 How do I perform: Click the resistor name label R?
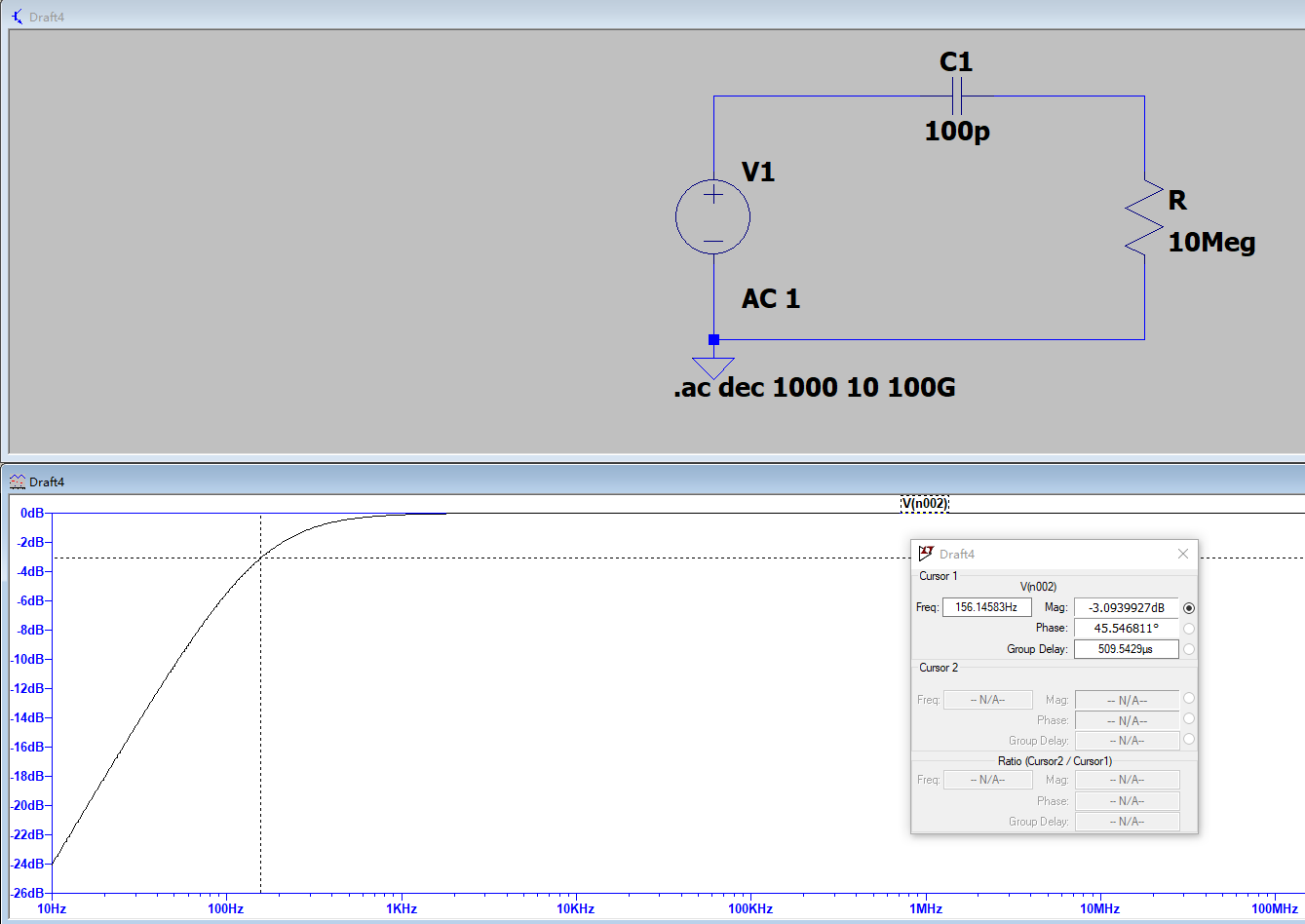coord(1177,201)
